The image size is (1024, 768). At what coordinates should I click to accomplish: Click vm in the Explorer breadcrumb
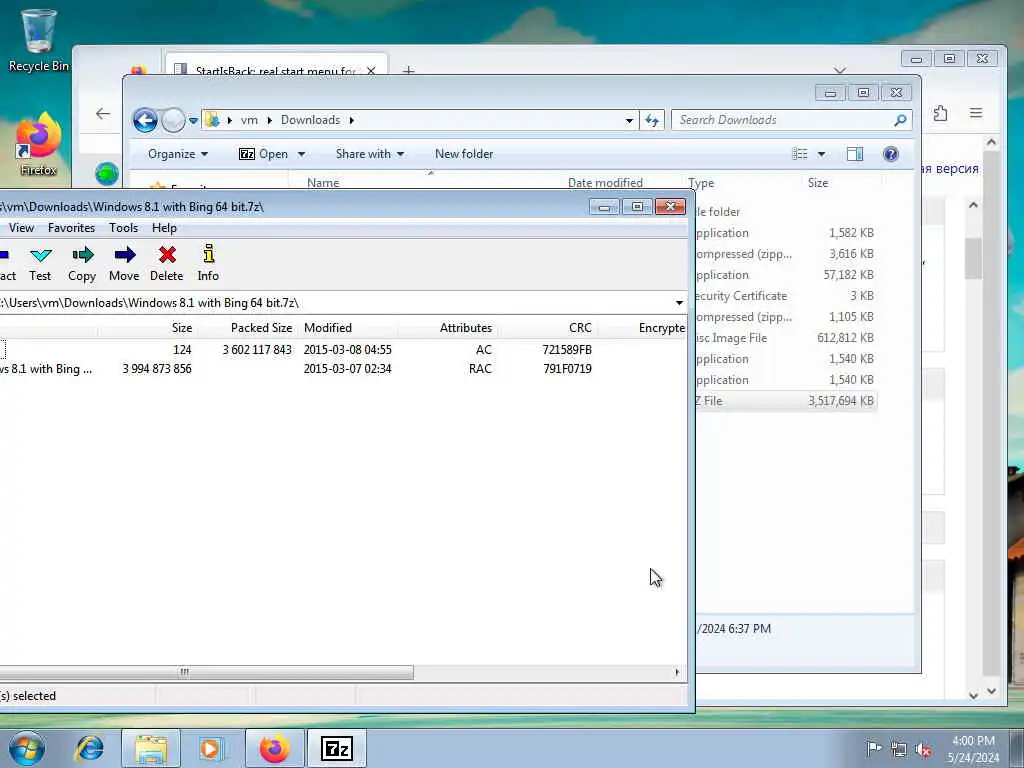pos(249,120)
